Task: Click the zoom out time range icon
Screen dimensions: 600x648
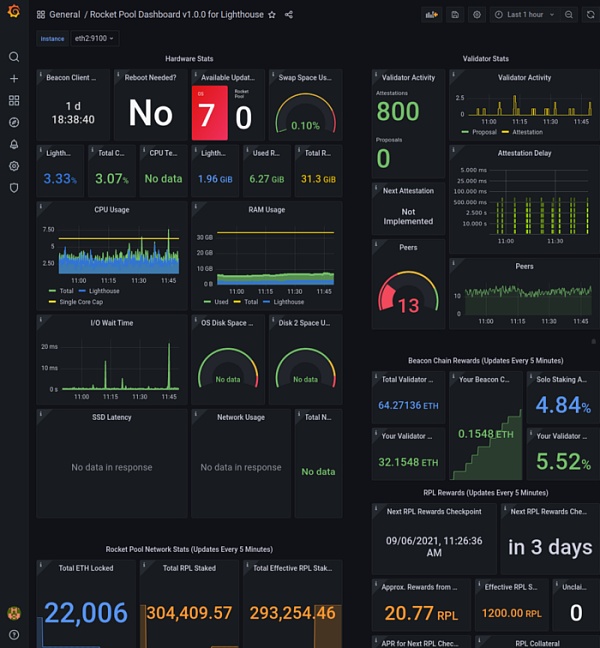Action: (x=568, y=15)
